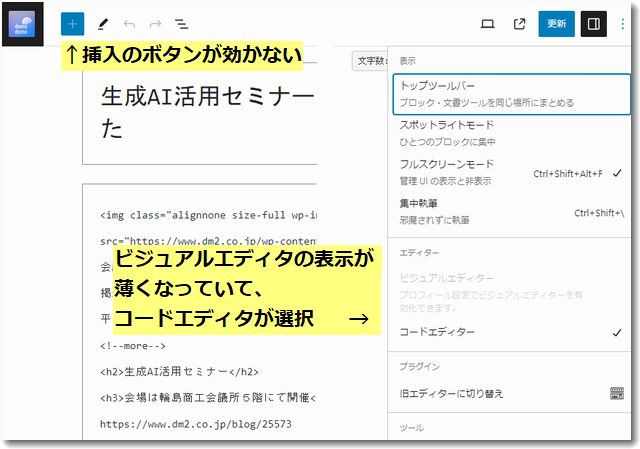
Task: Click the Undo arrow in toolbar
Action: (129, 24)
